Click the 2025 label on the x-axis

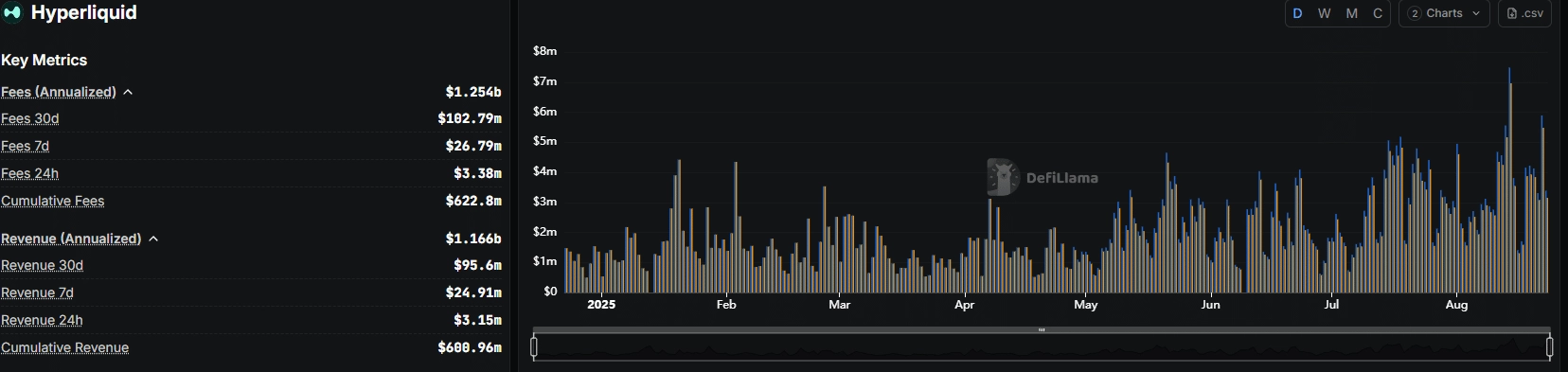[601, 305]
